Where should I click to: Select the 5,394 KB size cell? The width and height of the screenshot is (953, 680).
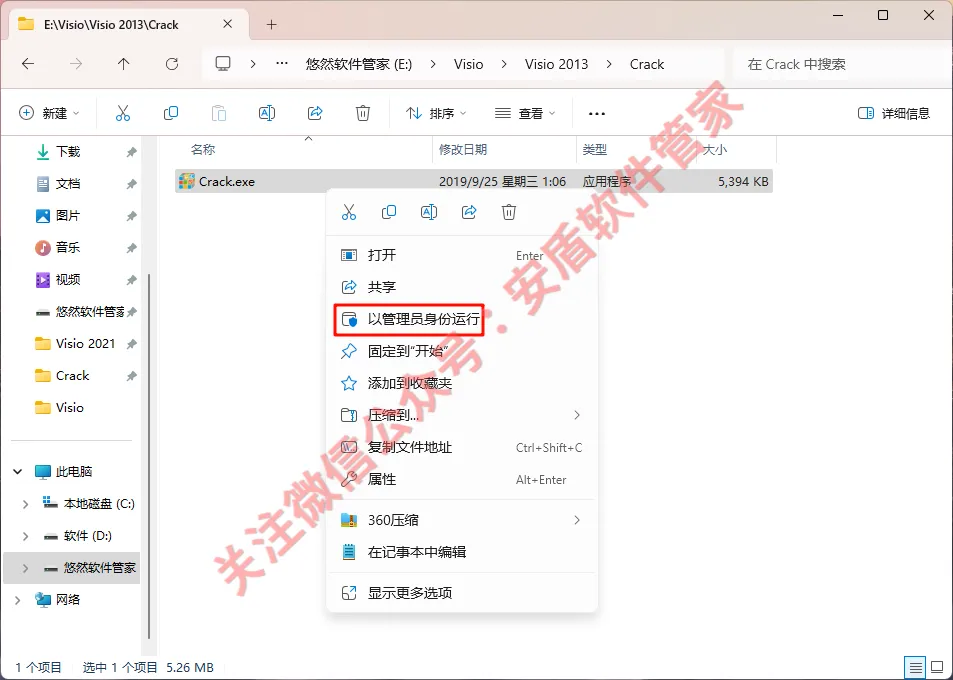click(x=743, y=181)
